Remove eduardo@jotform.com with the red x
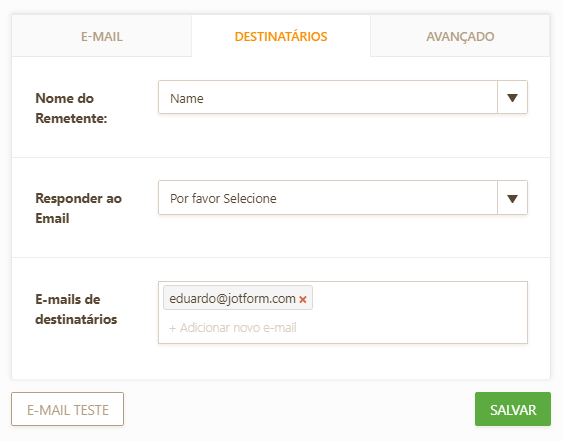The image size is (563, 441). 303,299
